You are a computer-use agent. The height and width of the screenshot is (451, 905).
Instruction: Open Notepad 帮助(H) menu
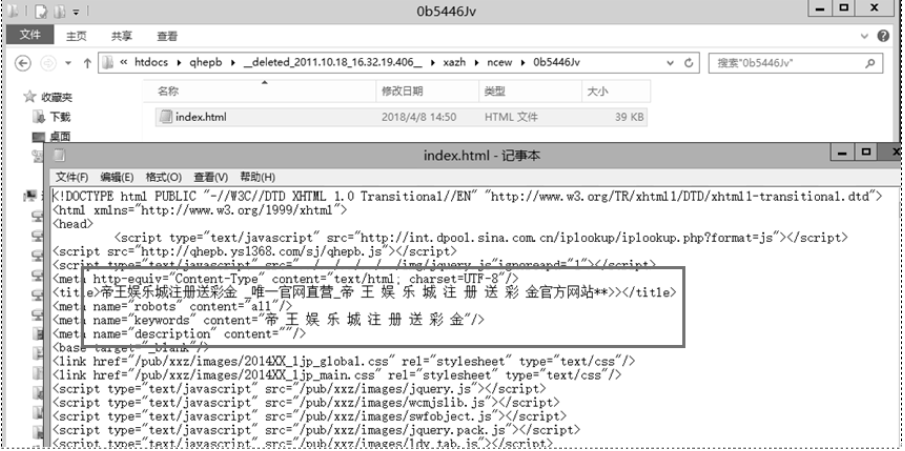point(257,177)
